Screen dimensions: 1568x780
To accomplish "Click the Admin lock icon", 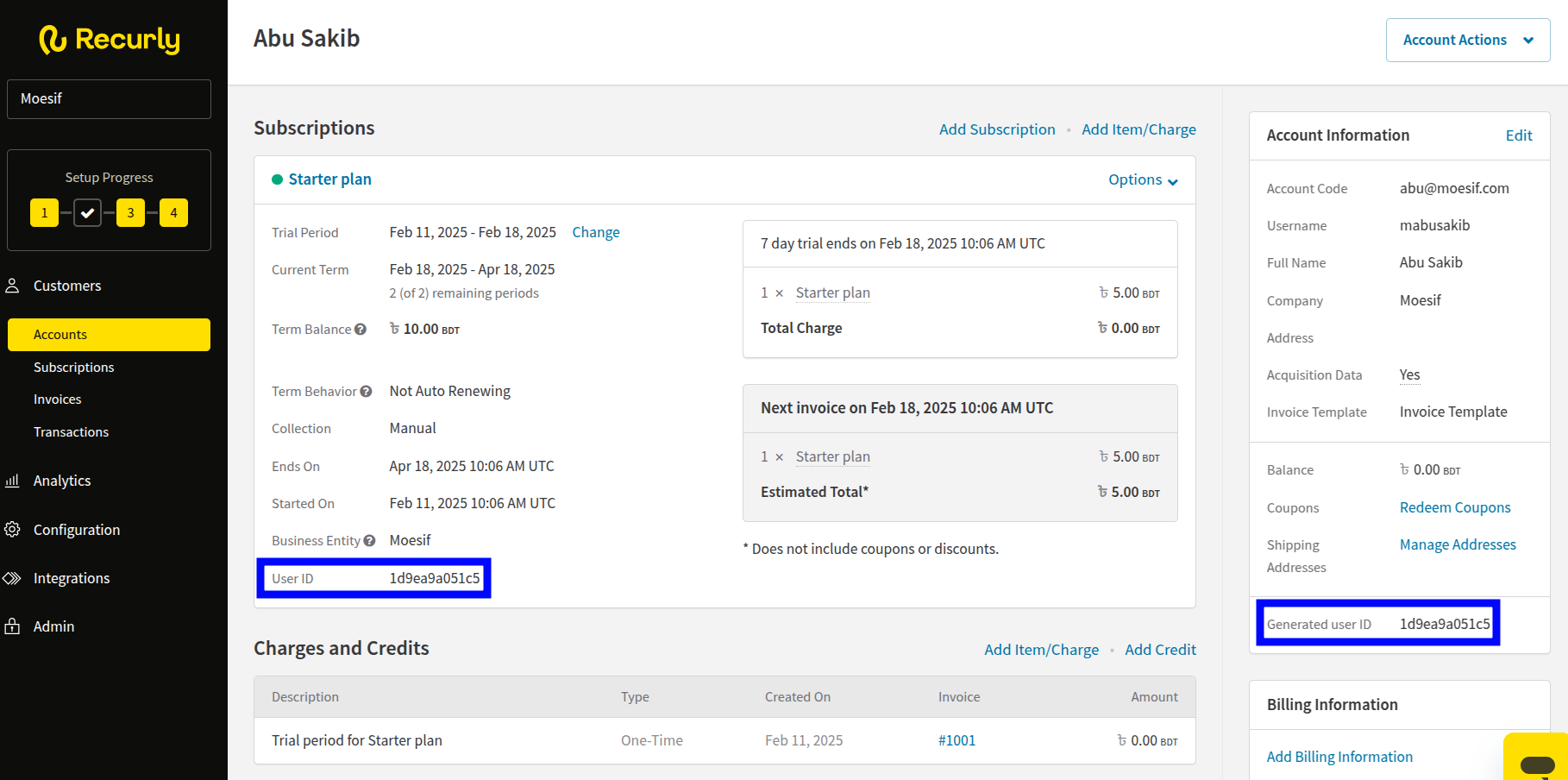I will (x=13, y=626).
